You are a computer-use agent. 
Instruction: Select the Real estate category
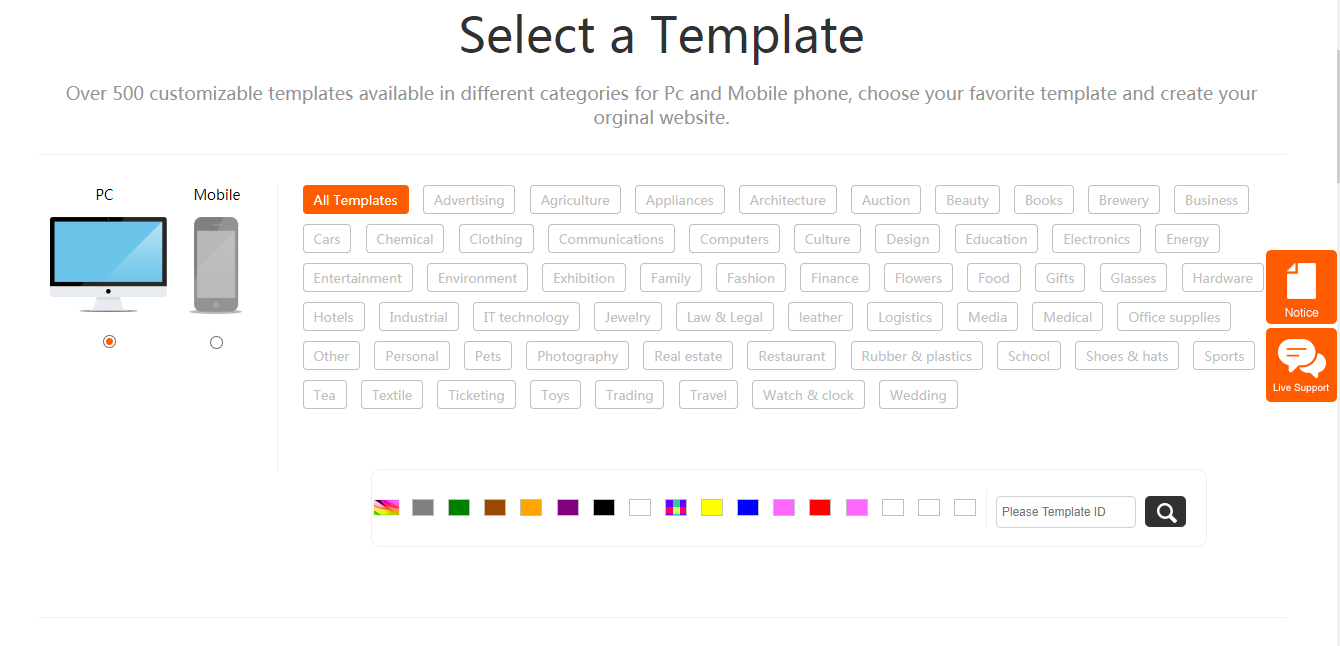(x=688, y=356)
